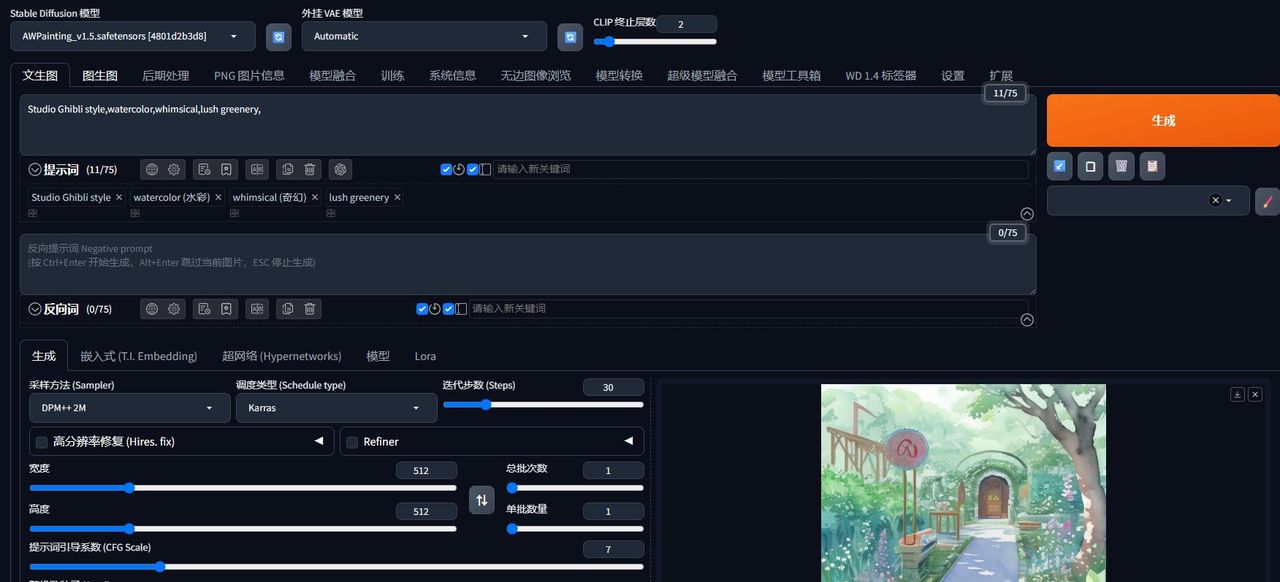Remove the watercolor keyword via its X
This screenshot has width=1280, height=582.
[x=218, y=197]
